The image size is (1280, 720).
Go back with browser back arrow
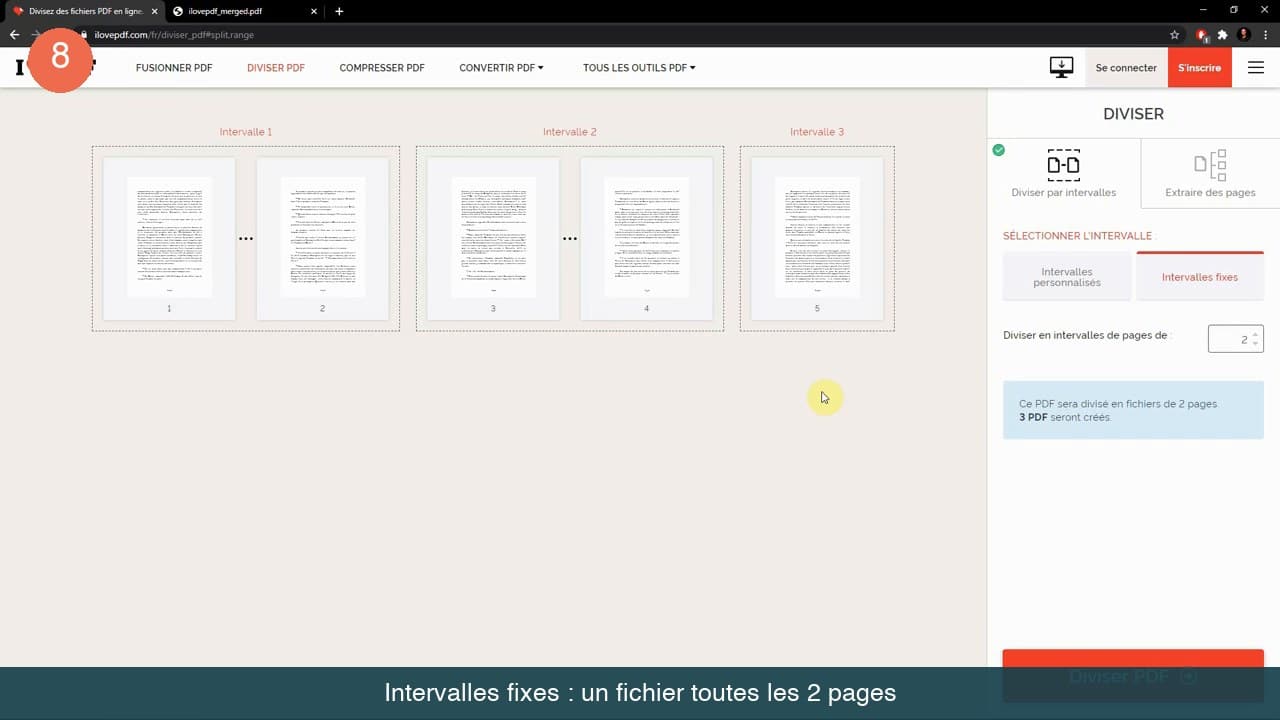pyautogui.click(x=14, y=34)
